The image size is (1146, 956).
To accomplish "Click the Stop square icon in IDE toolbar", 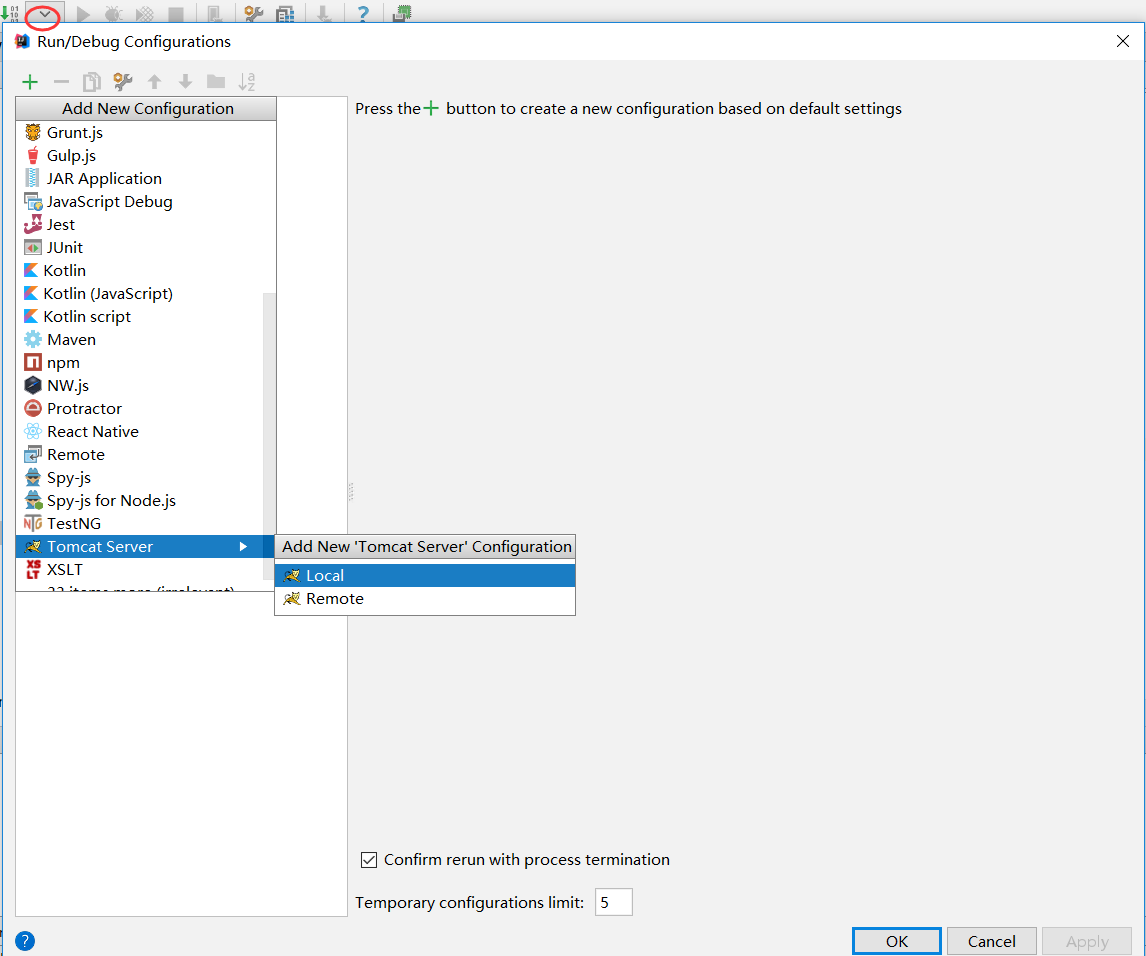I will [x=175, y=14].
